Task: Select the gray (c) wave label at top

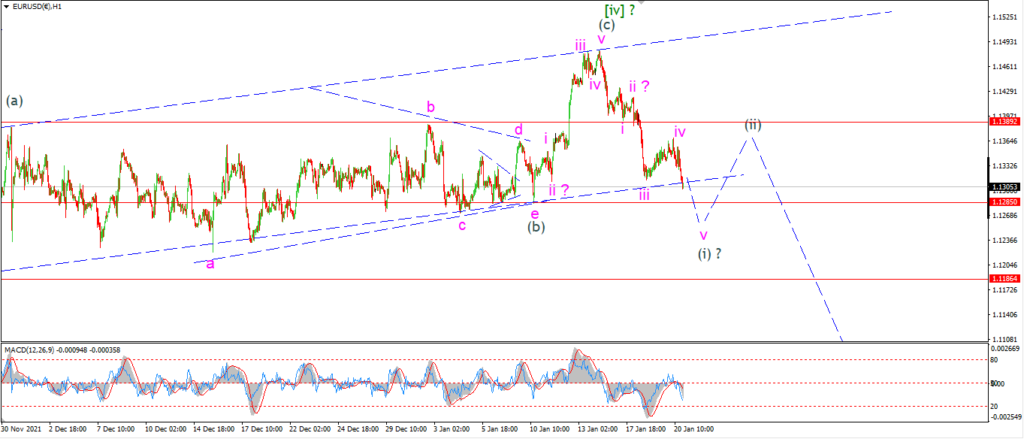Action: 607,25
